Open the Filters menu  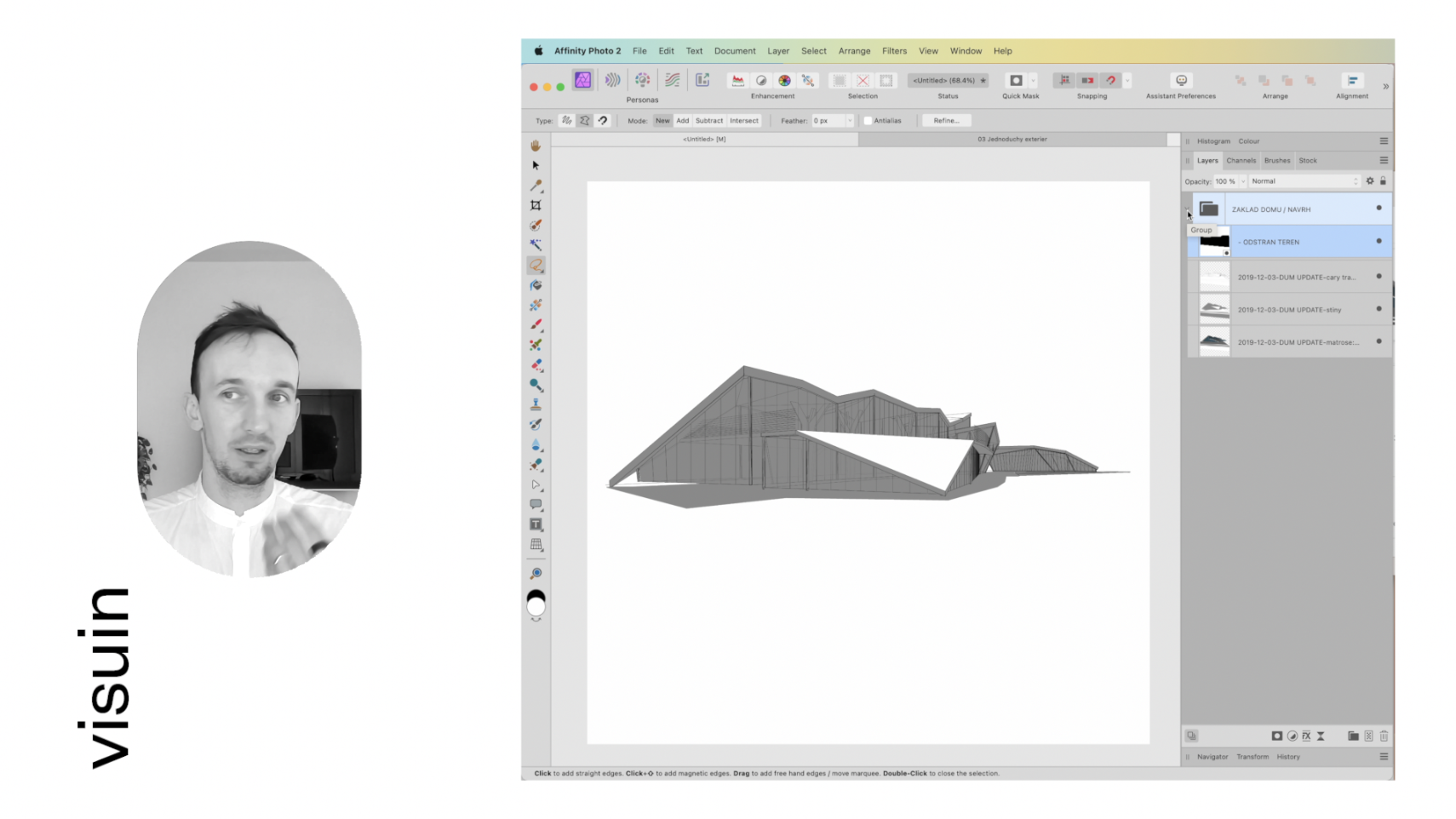[x=894, y=51]
